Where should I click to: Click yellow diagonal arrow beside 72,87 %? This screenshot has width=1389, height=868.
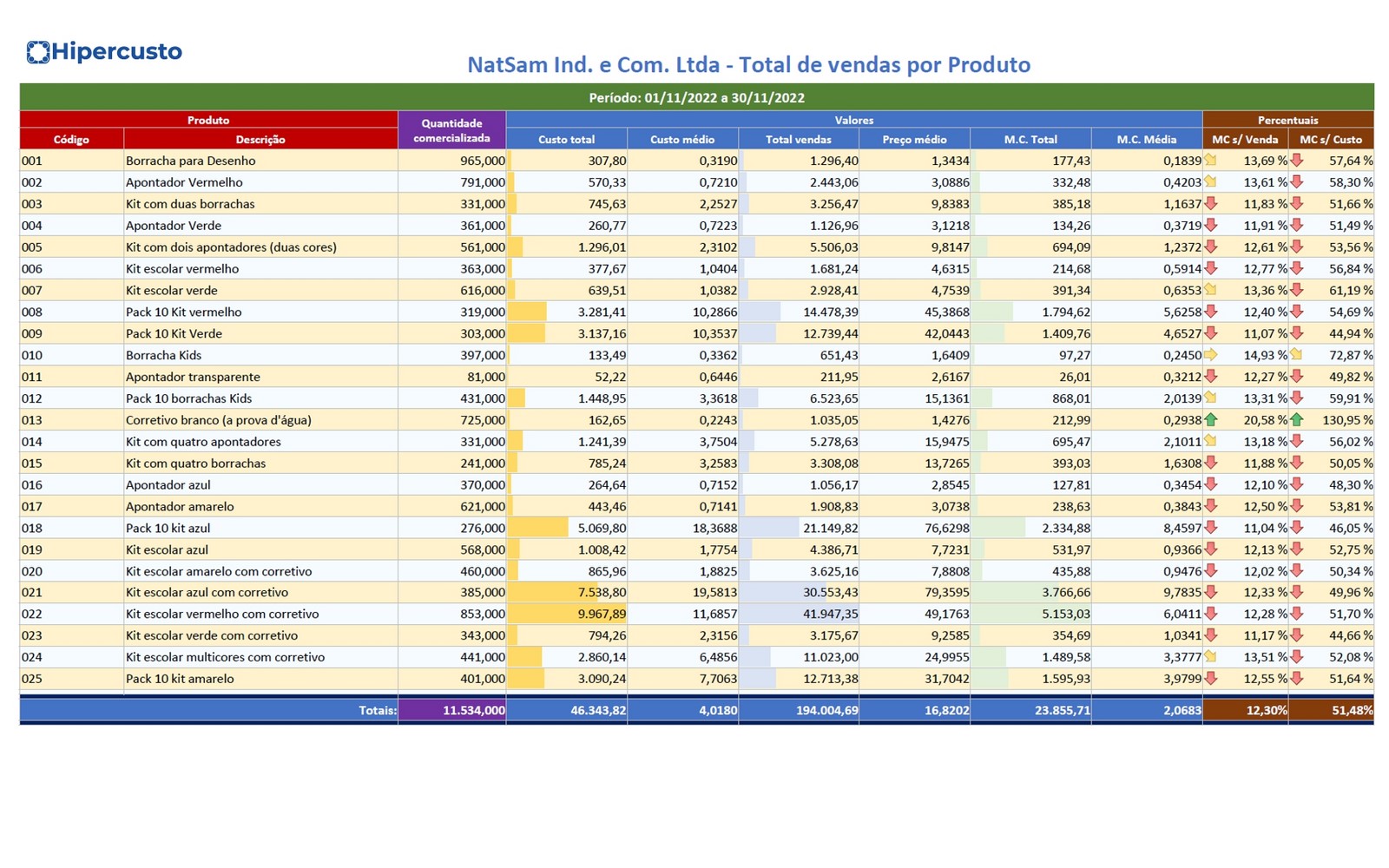[1296, 355]
